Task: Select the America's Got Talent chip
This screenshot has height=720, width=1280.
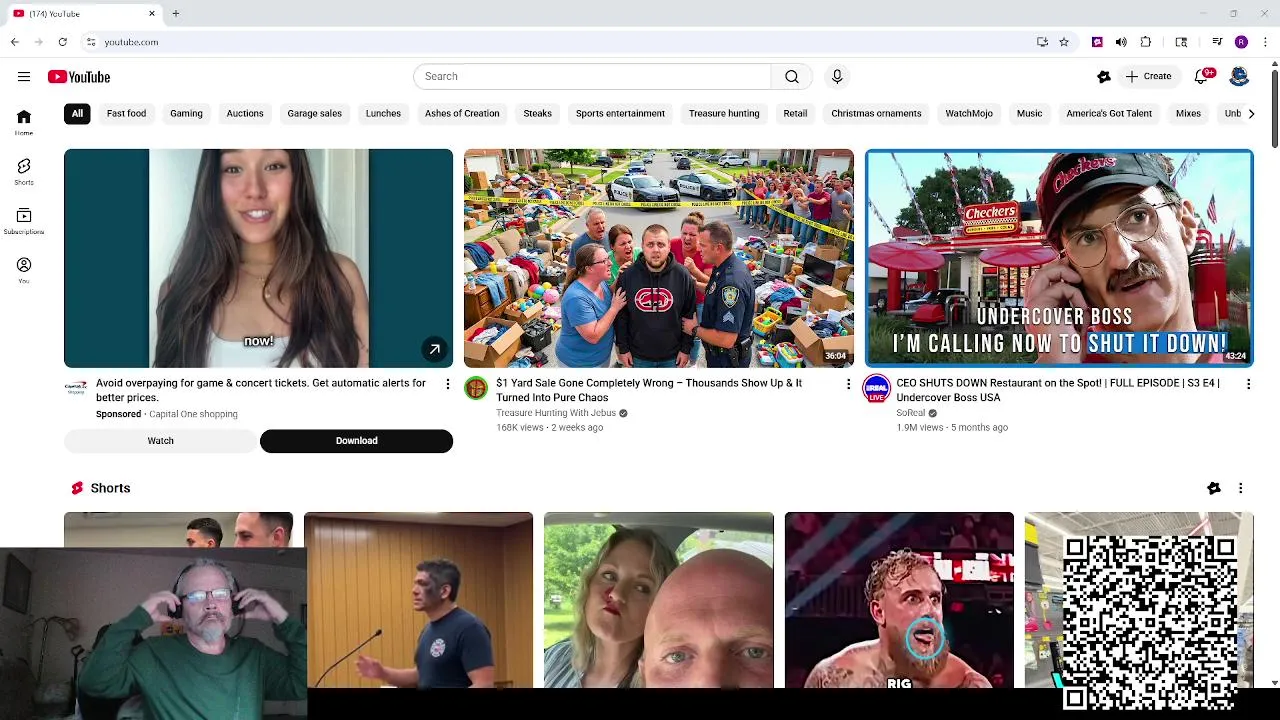Action: point(1109,114)
